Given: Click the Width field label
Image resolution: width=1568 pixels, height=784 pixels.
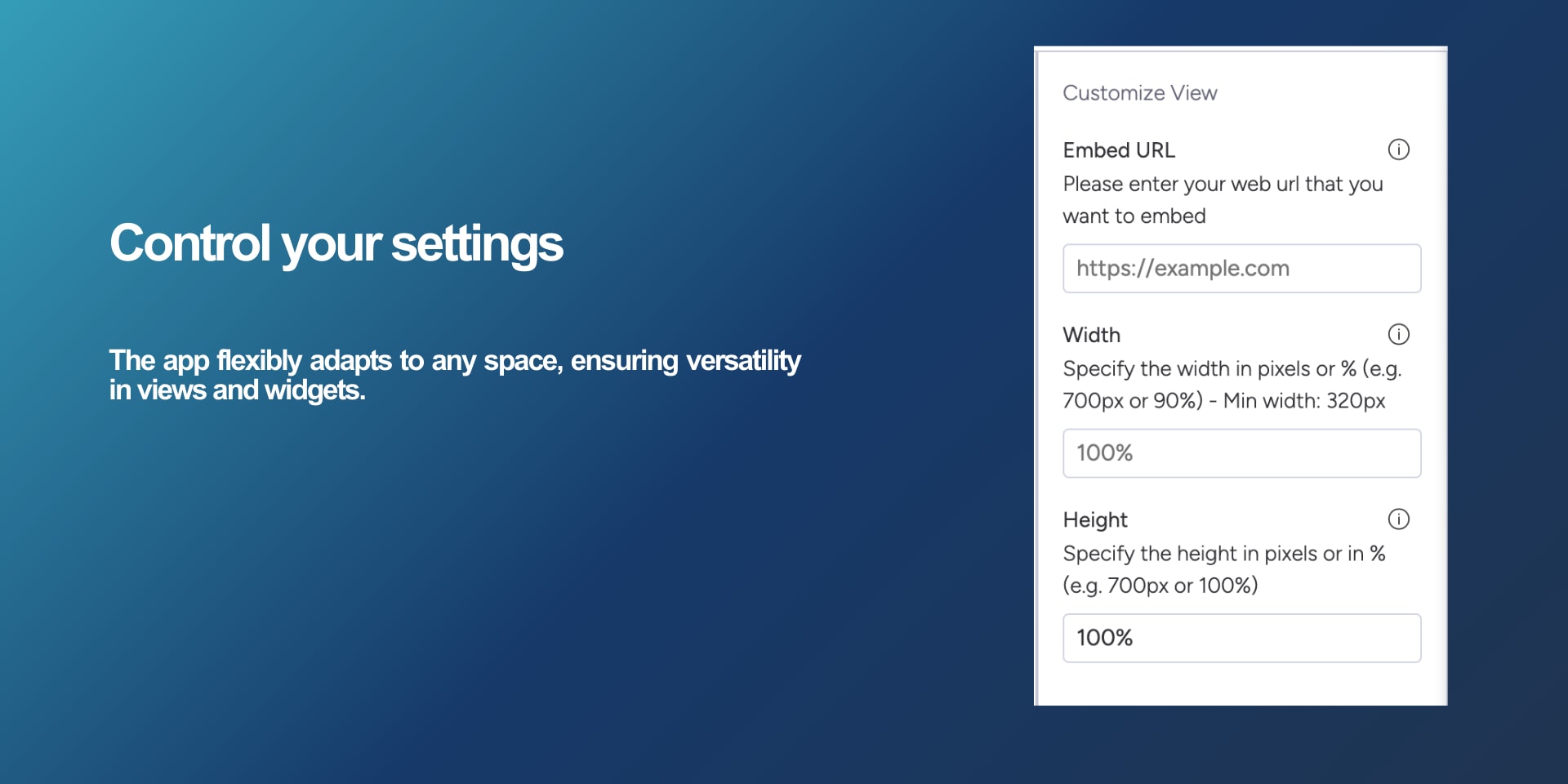Looking at the screenshot, I should click(x=1091, y=335).
